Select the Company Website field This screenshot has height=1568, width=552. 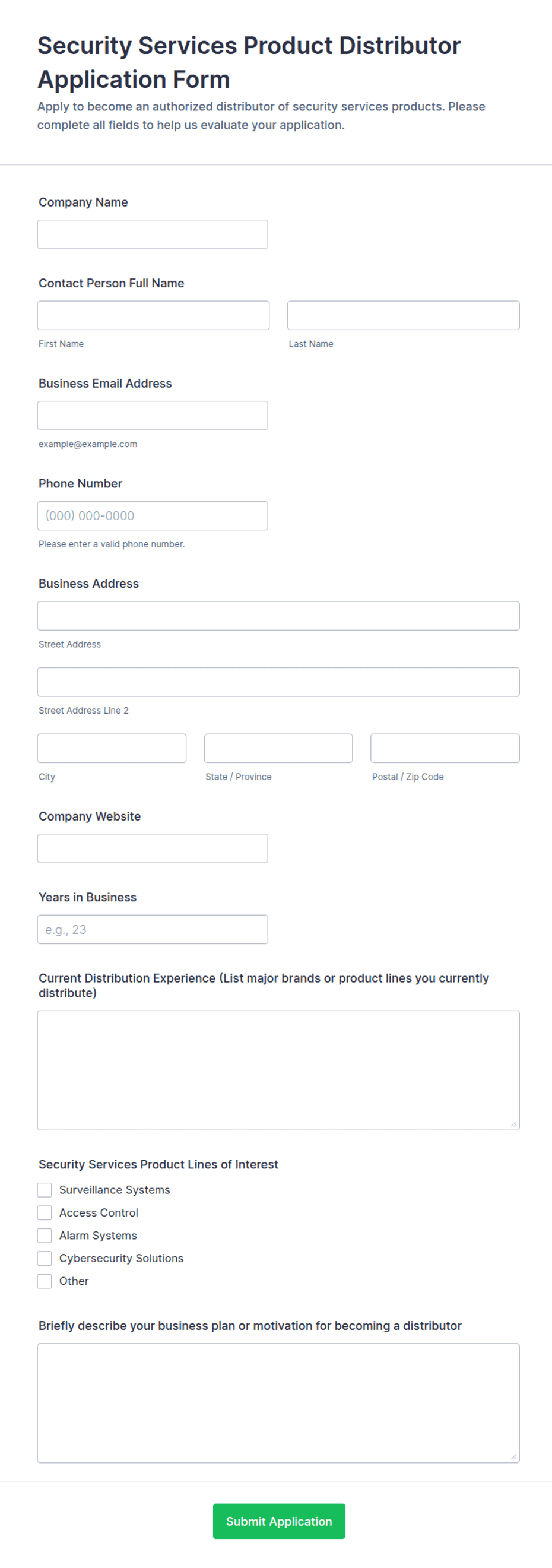[152, 848]
